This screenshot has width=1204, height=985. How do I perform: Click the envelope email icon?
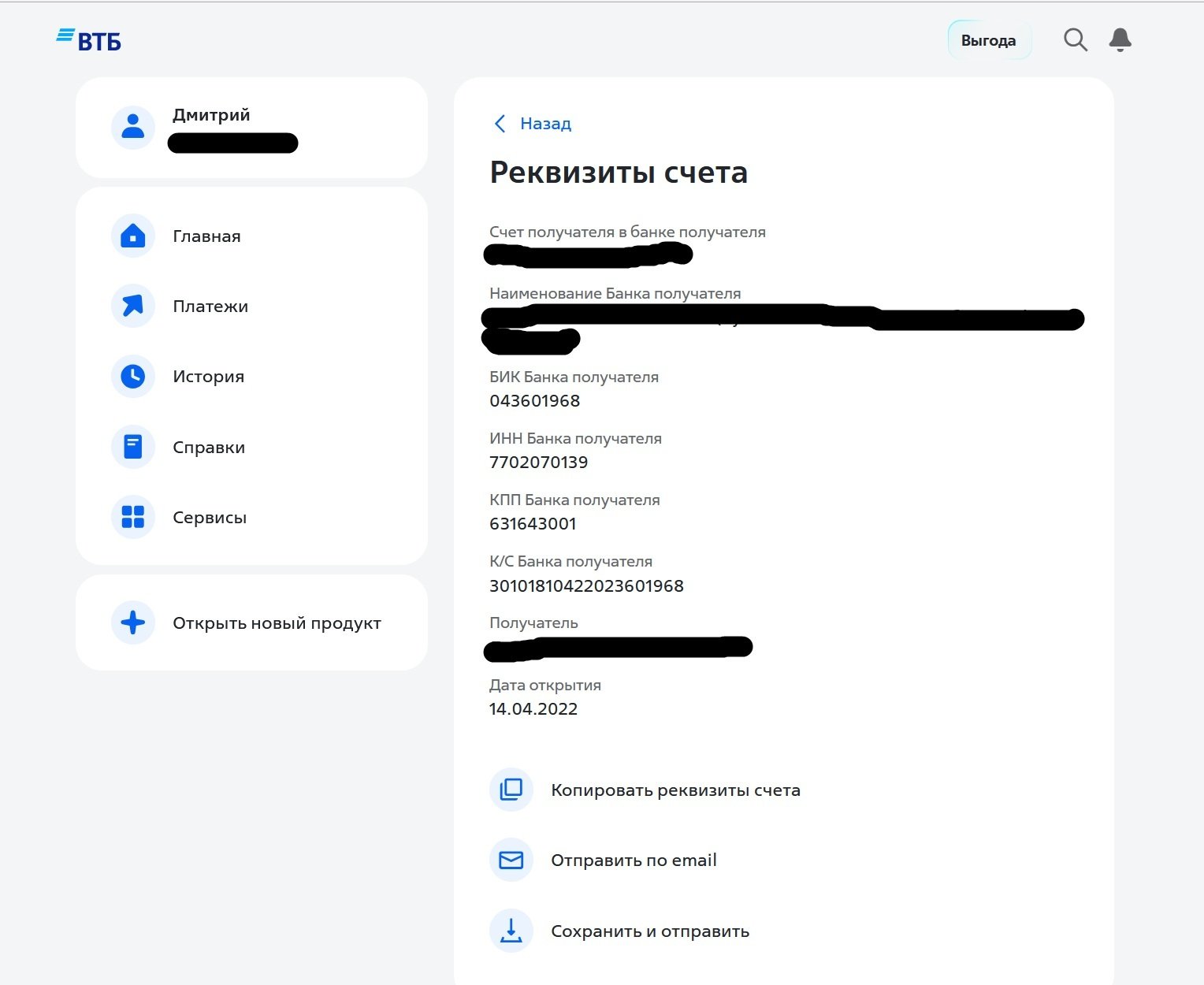pos(511,860)
